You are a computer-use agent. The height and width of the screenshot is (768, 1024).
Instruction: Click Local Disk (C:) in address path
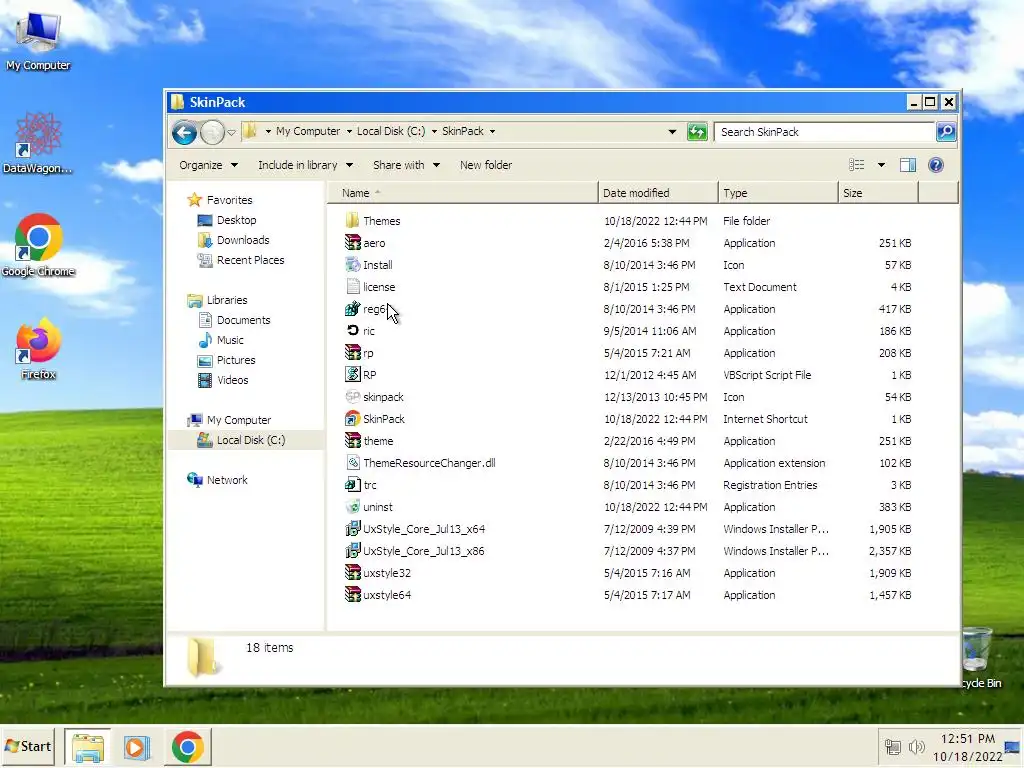[391, 131]
